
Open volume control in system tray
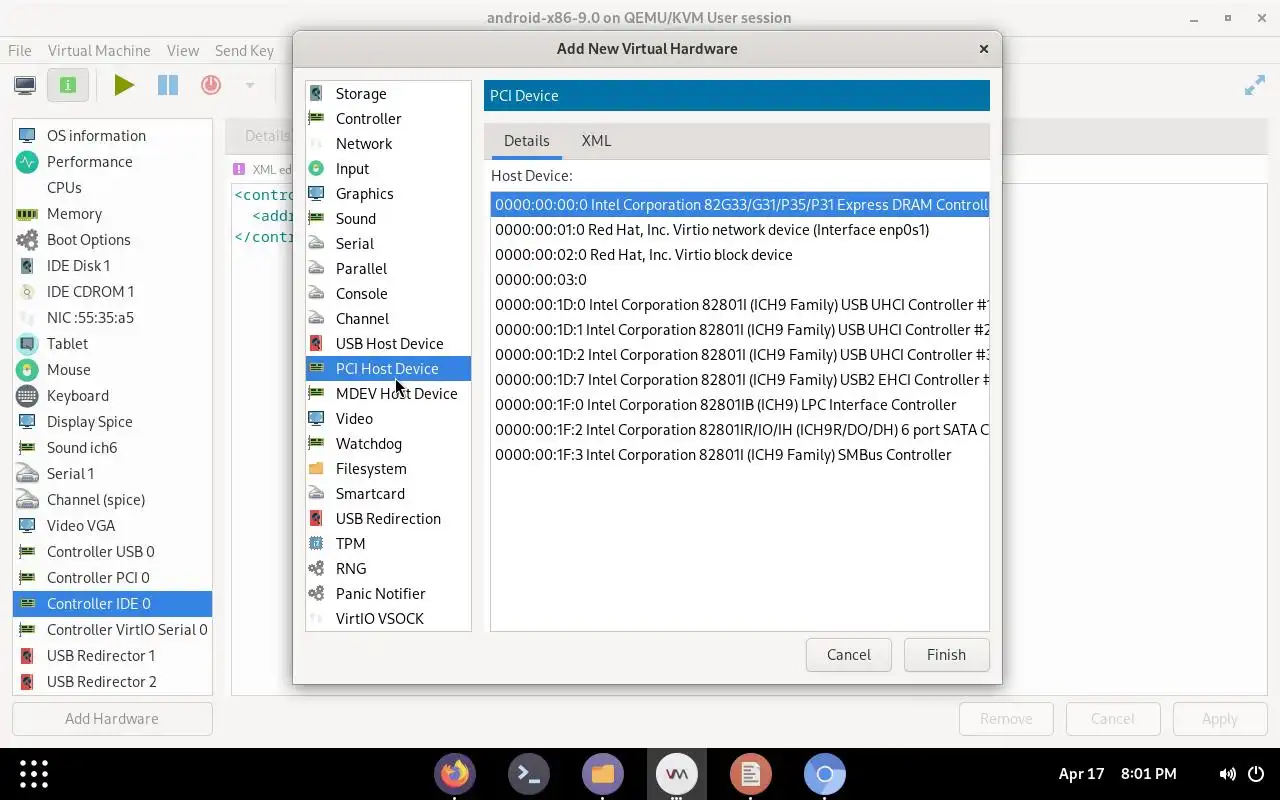coord(1227,774)
